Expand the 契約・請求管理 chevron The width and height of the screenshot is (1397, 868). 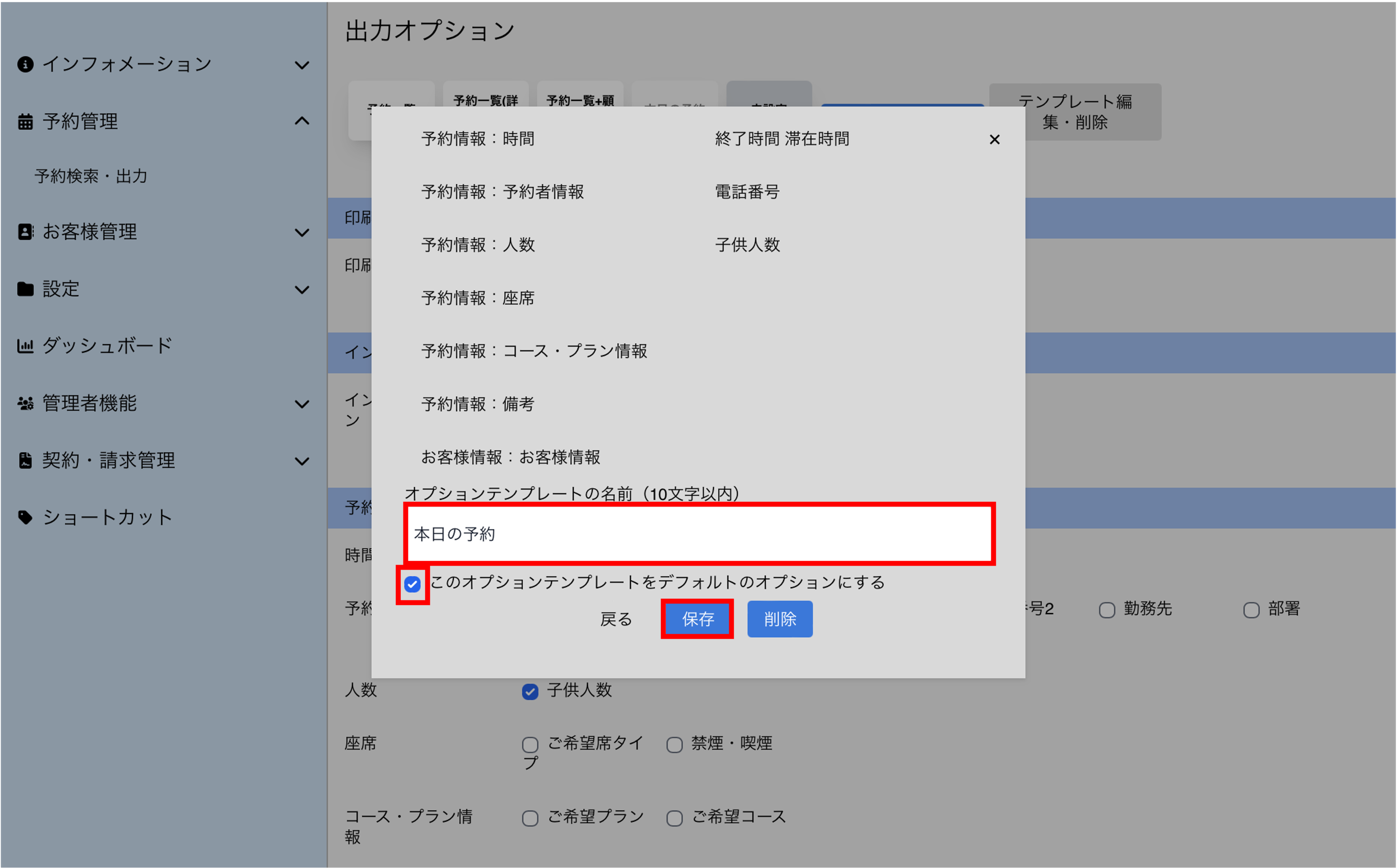click(302, 461)
